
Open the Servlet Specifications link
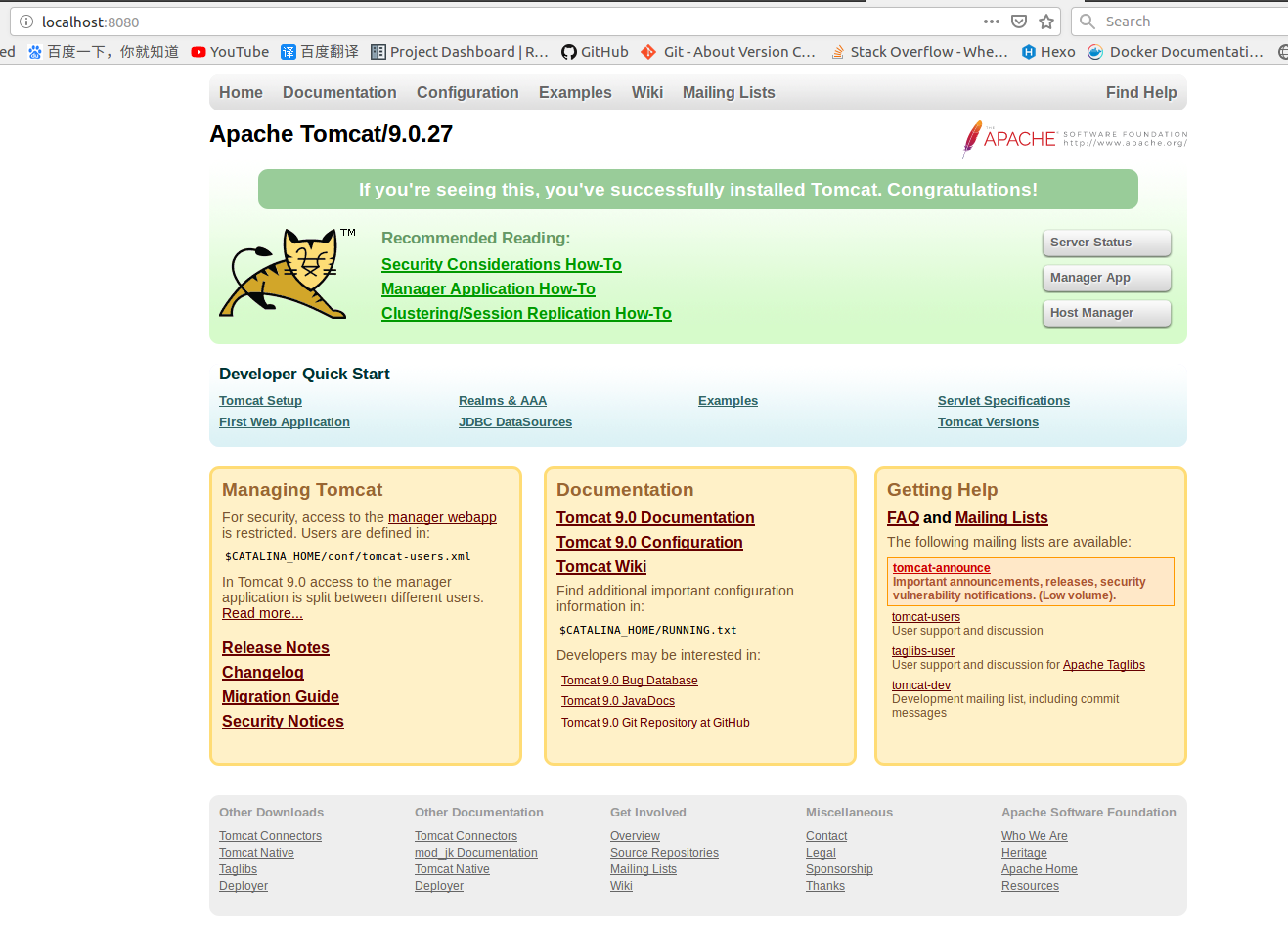[x=1003, y=401]
